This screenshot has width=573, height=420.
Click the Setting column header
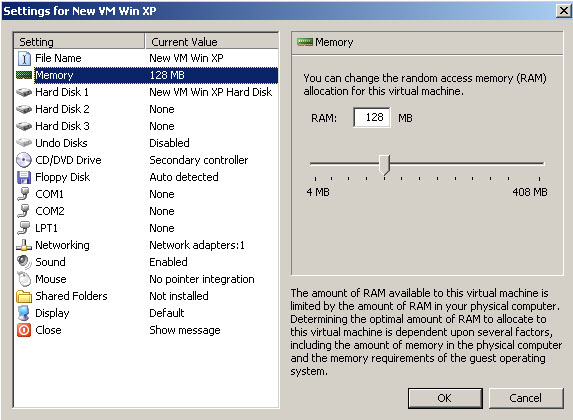pos(79,41)
